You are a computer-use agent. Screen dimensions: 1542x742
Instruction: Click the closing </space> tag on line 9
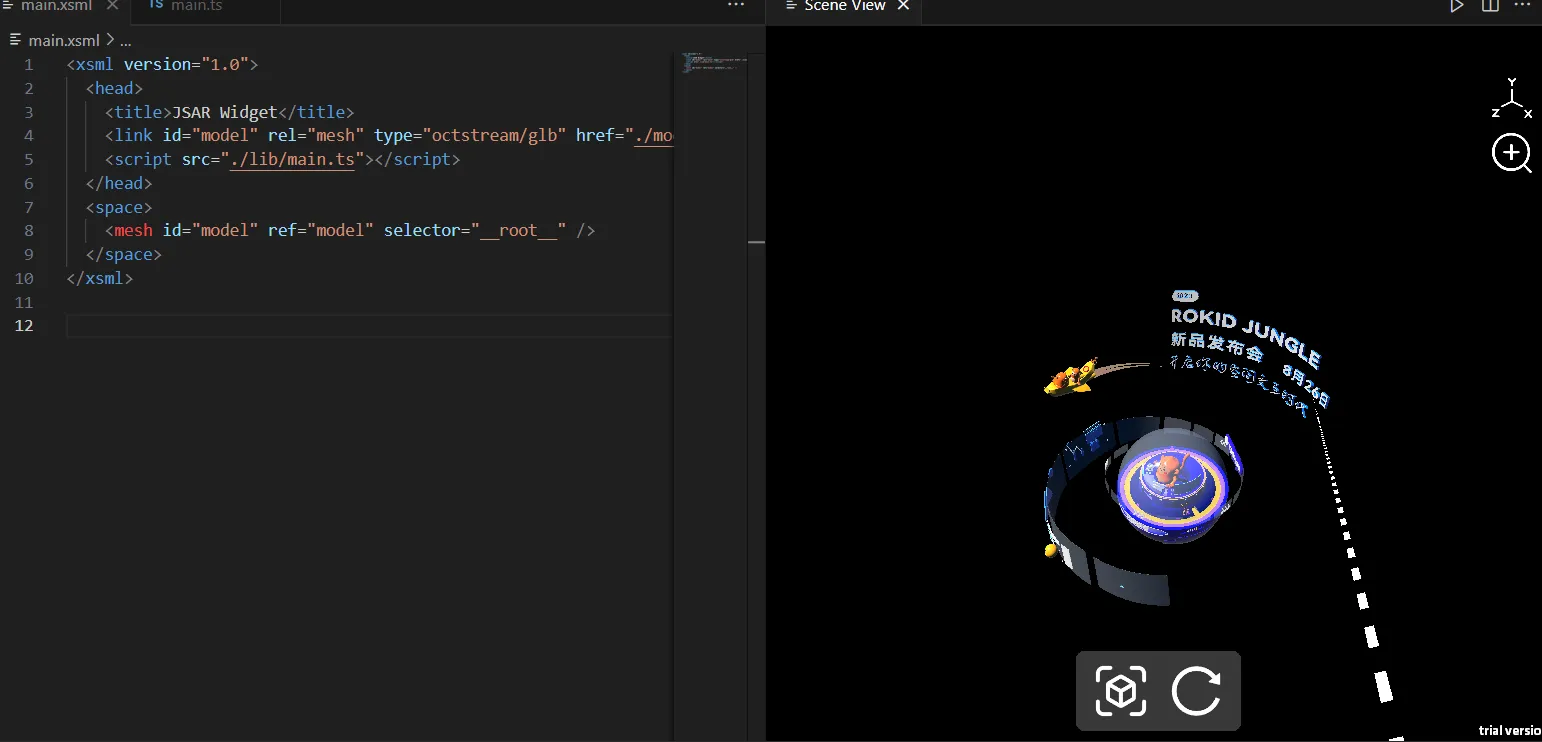click(124, 255)
